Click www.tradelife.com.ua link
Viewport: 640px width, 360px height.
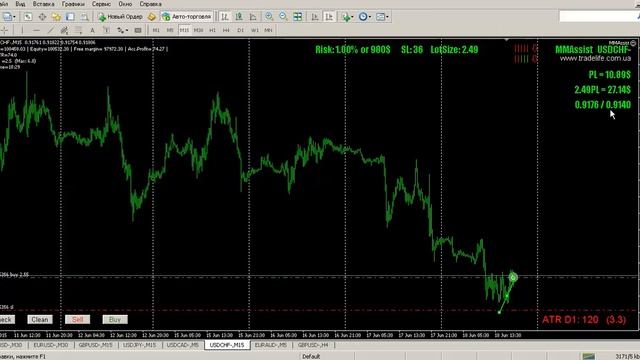596,58
